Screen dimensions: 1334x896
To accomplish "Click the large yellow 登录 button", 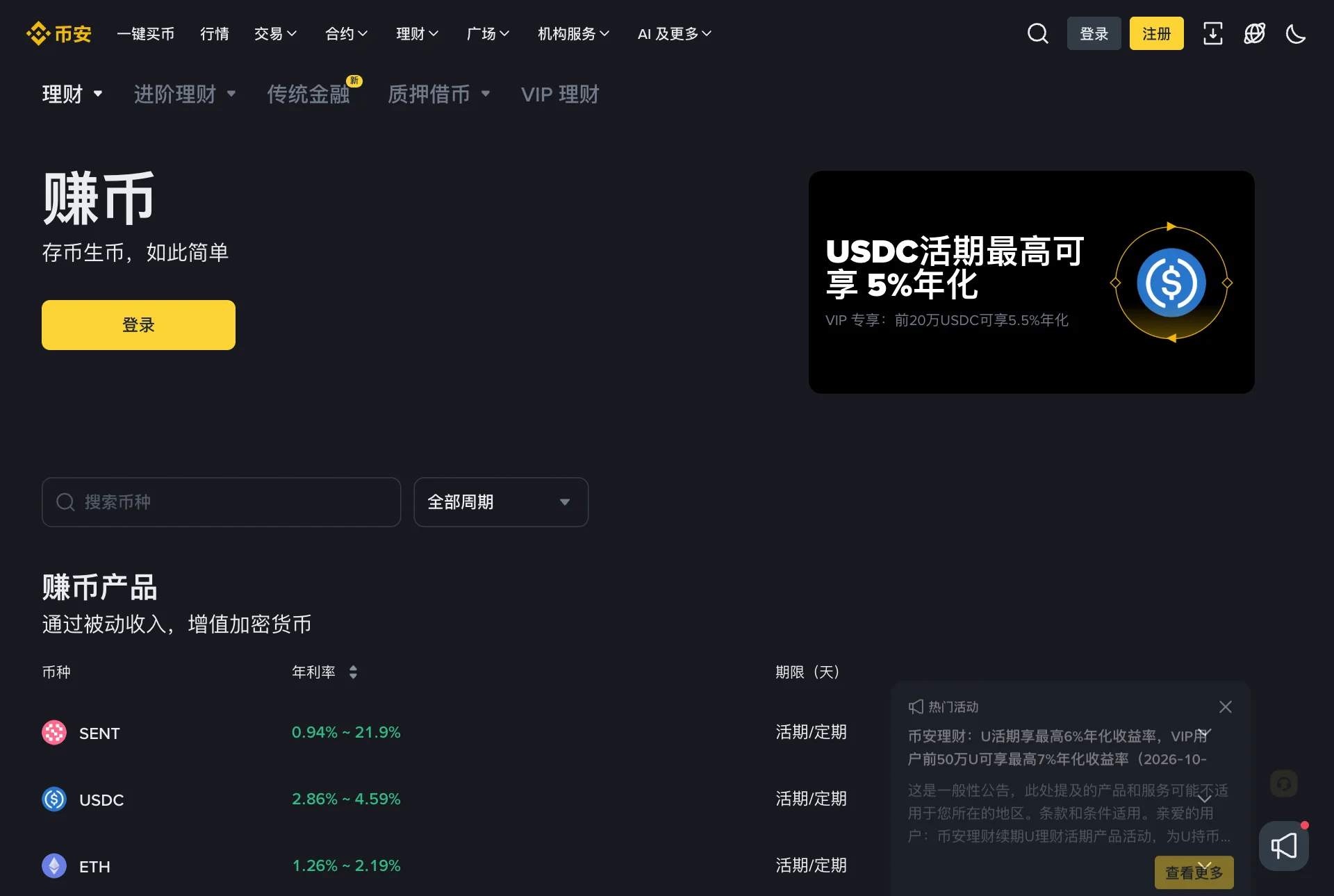I will click(138, 324).
